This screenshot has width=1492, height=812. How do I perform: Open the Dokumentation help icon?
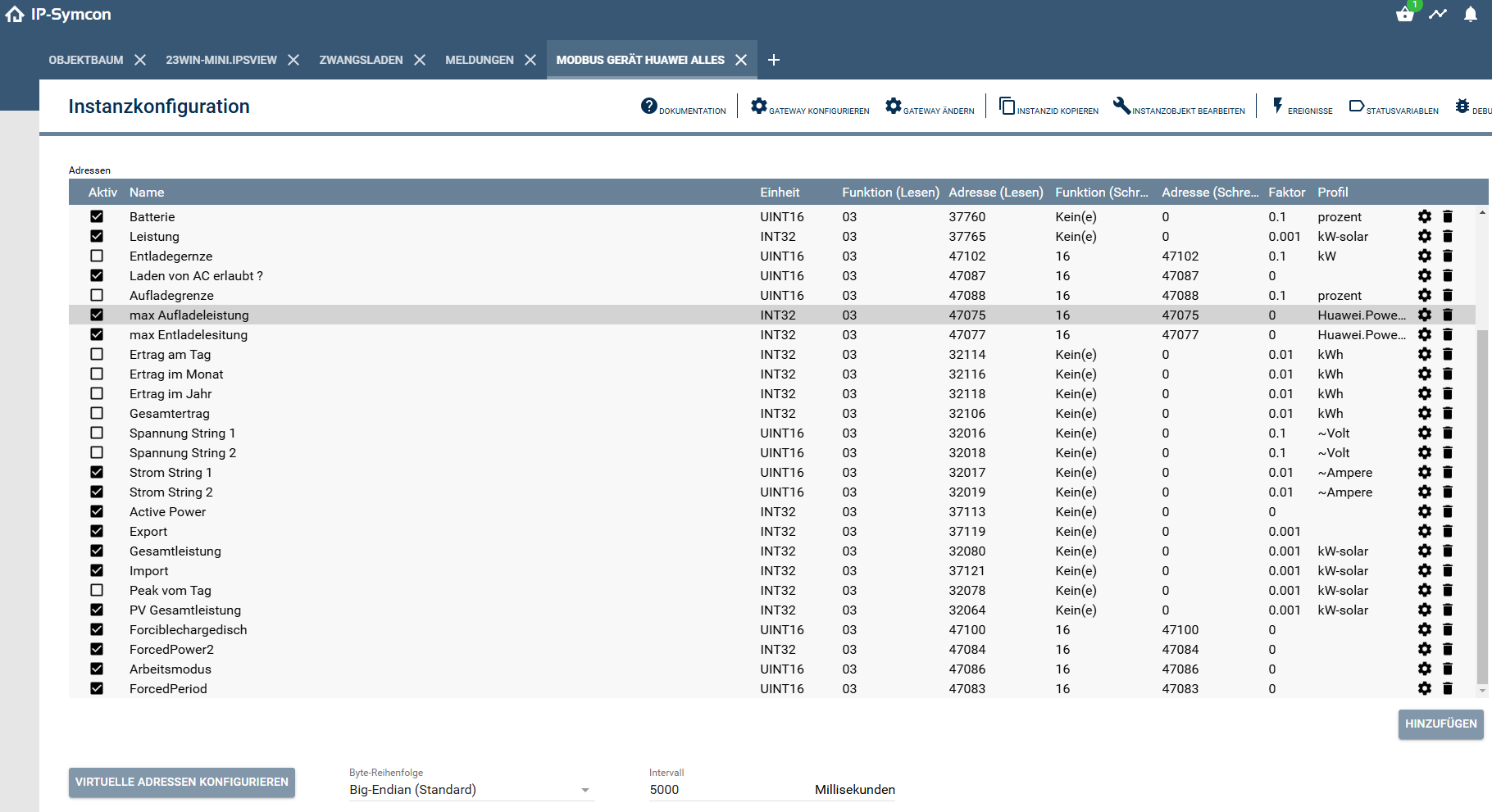pyautogui.click(x=649, y=107)
